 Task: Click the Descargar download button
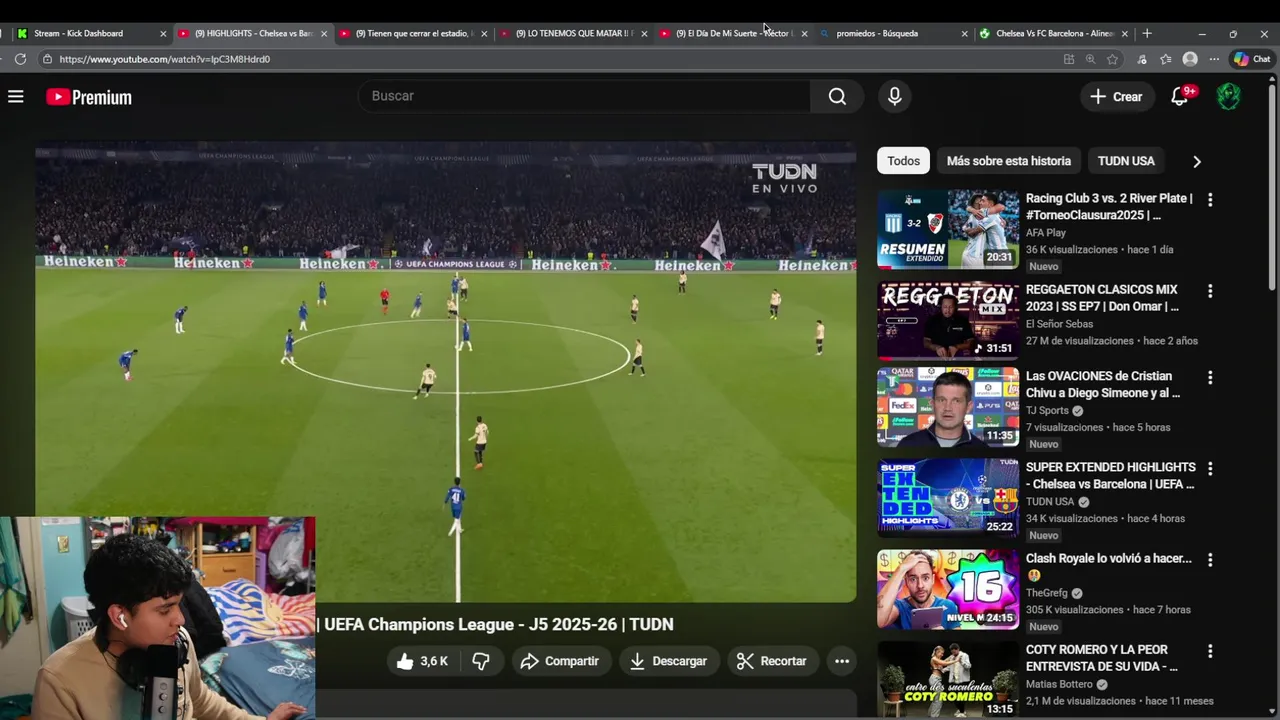point(668,661)
